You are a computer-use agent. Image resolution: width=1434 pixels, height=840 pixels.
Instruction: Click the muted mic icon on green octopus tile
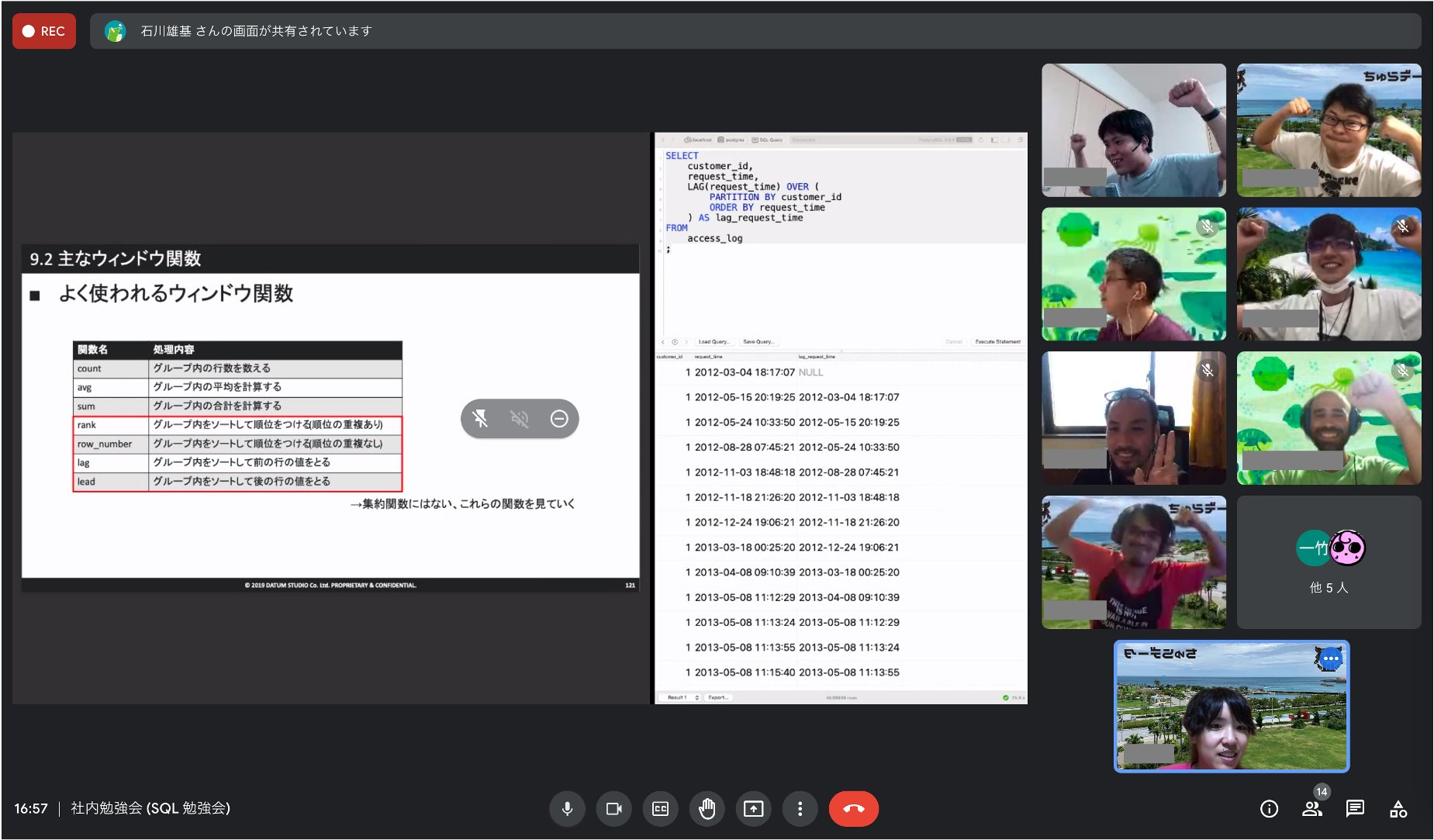pos(1206,226)
